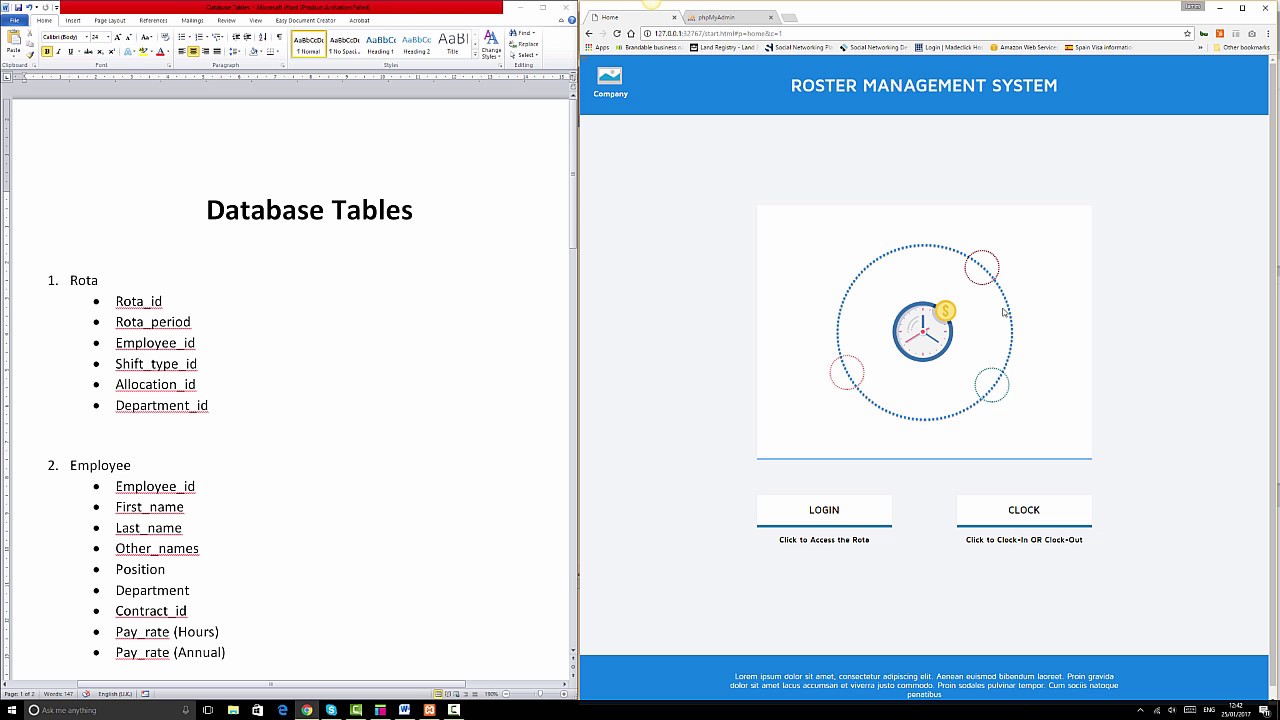The height and width of the screenshot is (720, 1280).
Task: Toggle Show/Hide paragraph marks
Action: pos(279,37)
